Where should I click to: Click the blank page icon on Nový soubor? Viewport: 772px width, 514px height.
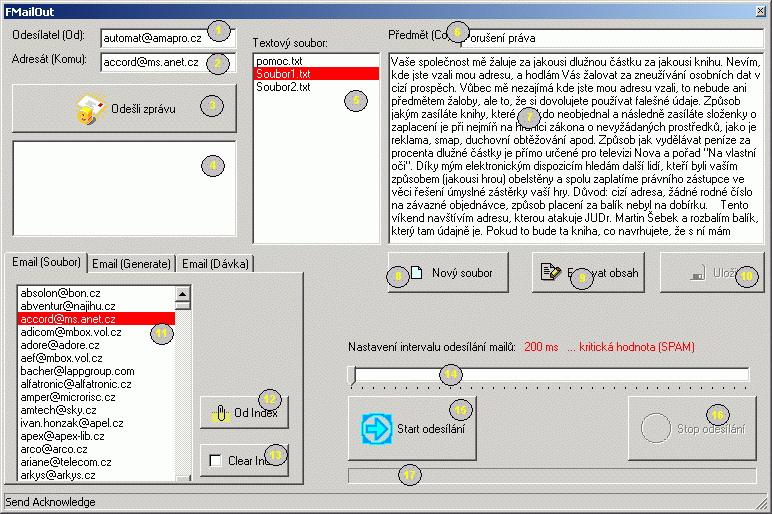pos(417,273)
